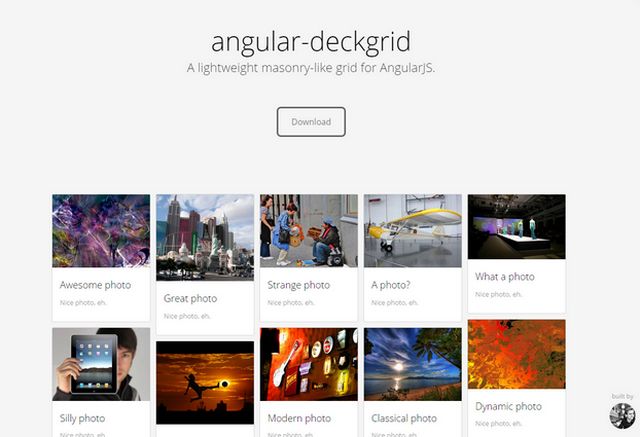Screen dimensions: 640x437
Task: Open the orange autumn leaves photo
Action: [517, 354]
